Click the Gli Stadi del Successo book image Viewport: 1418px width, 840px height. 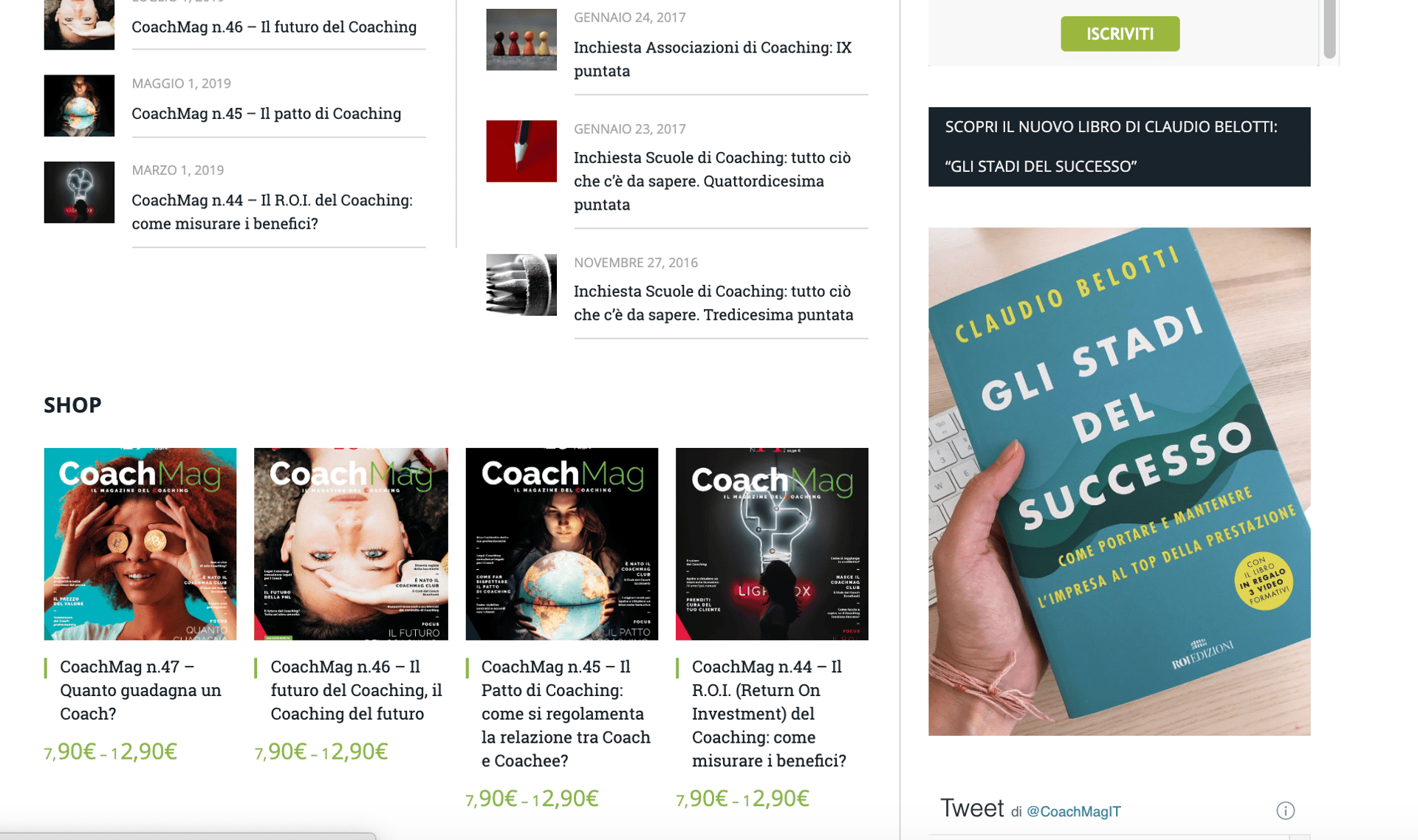click(x=1119, y=481)
